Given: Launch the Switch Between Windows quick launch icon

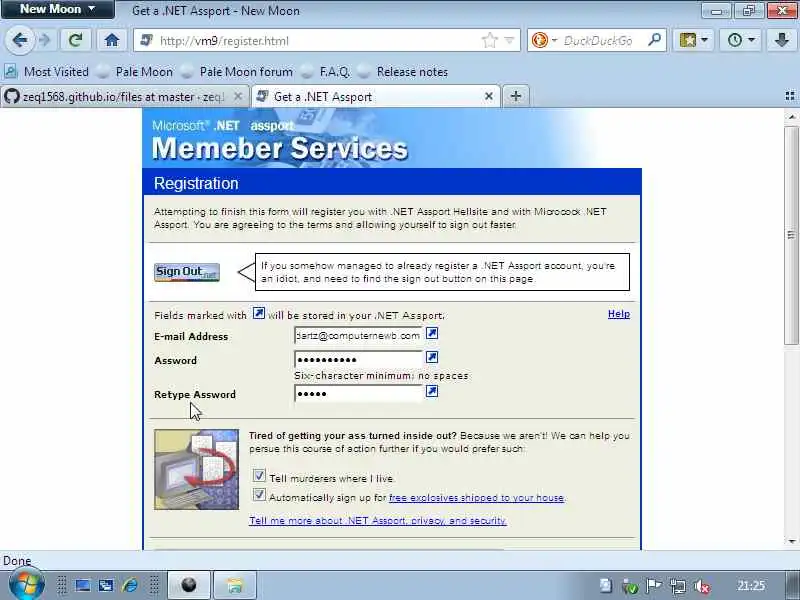Looking at the screenshot, I should pos(106,585).
